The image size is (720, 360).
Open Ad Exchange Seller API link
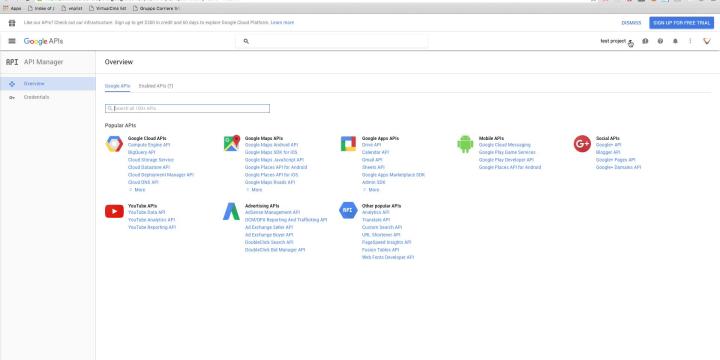(x=269, y=227)
